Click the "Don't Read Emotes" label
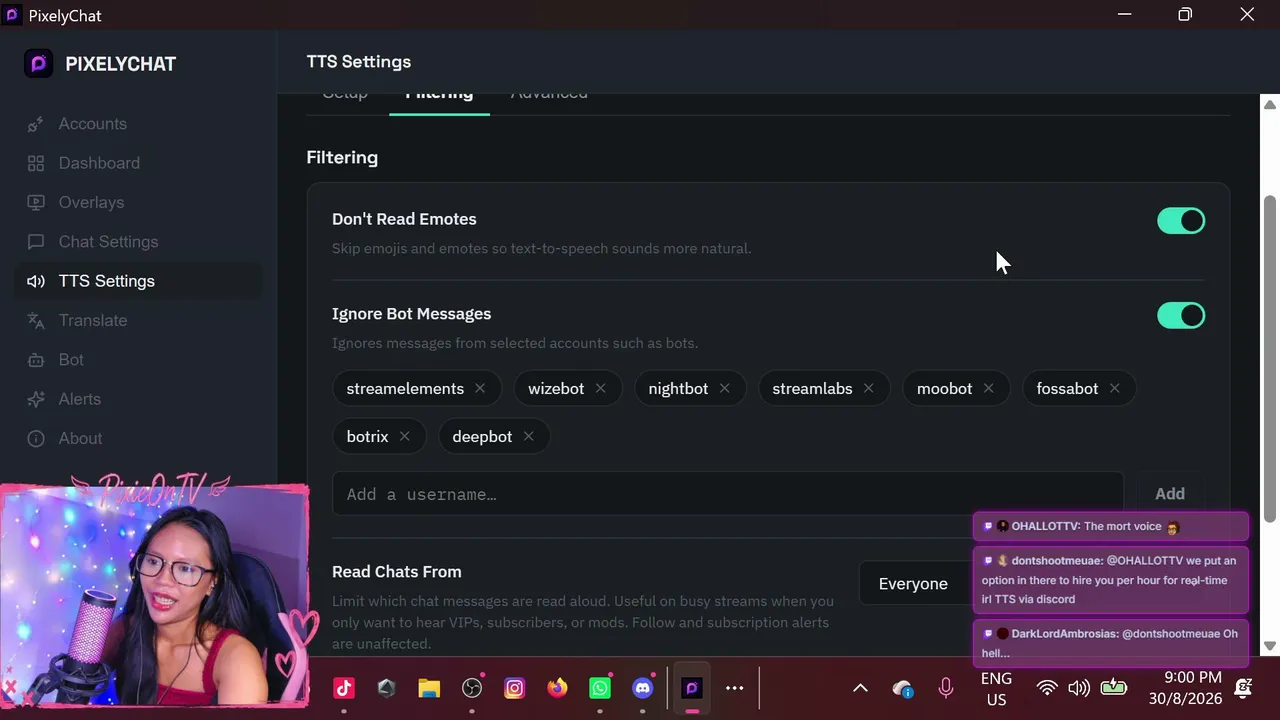The width and height of the screenshot is (1280, 720). pos(404,219)
